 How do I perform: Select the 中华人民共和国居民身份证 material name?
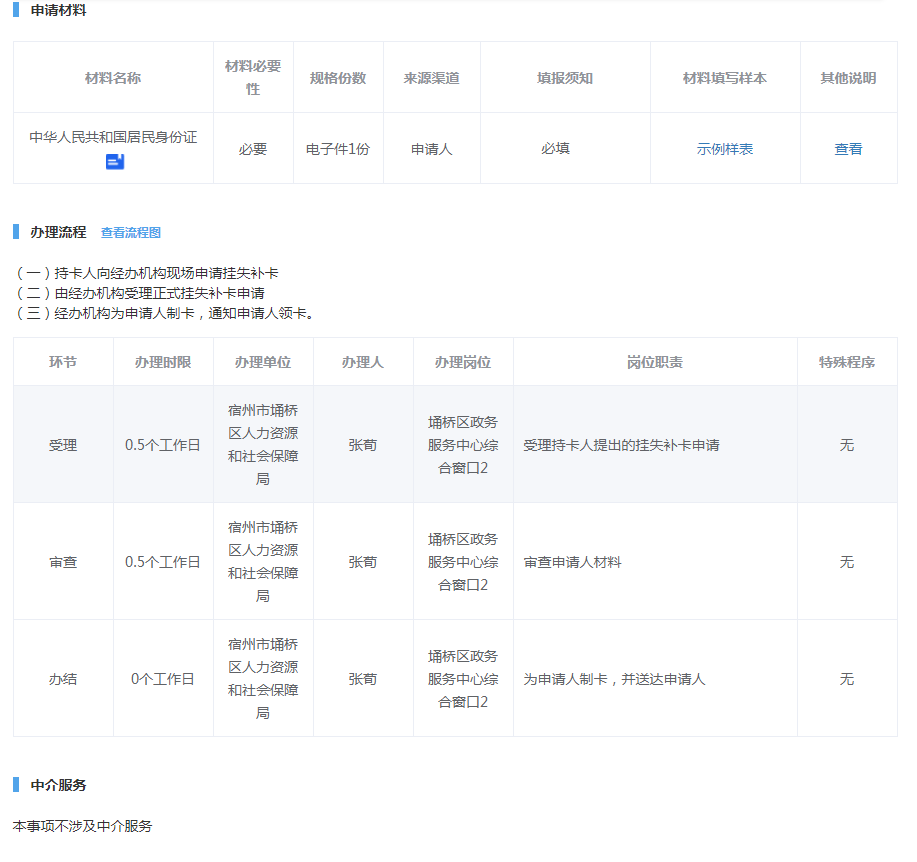pyautogui.click(x=113, y=138)
